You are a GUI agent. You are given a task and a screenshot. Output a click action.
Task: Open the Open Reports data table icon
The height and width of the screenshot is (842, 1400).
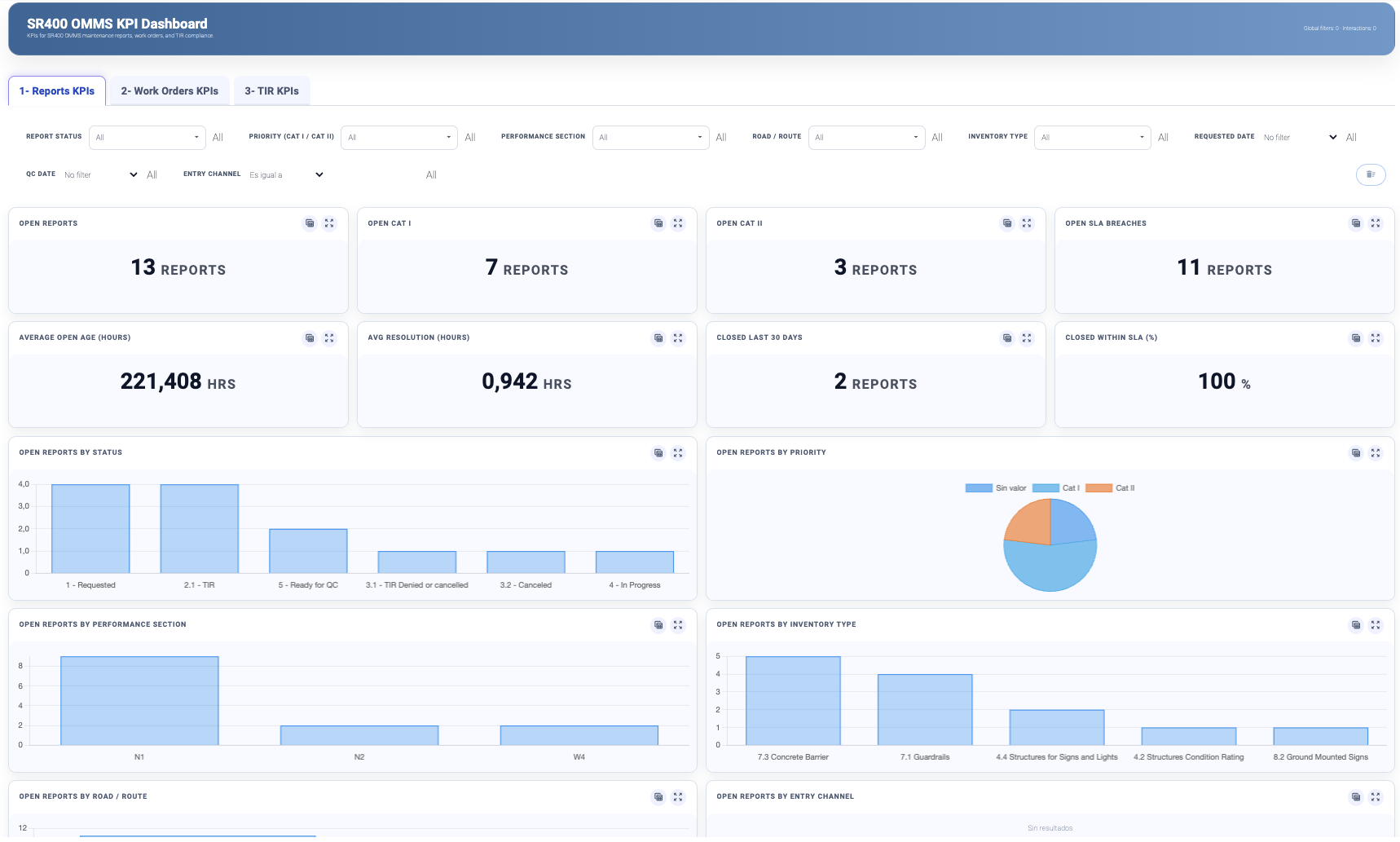(310, 223)
